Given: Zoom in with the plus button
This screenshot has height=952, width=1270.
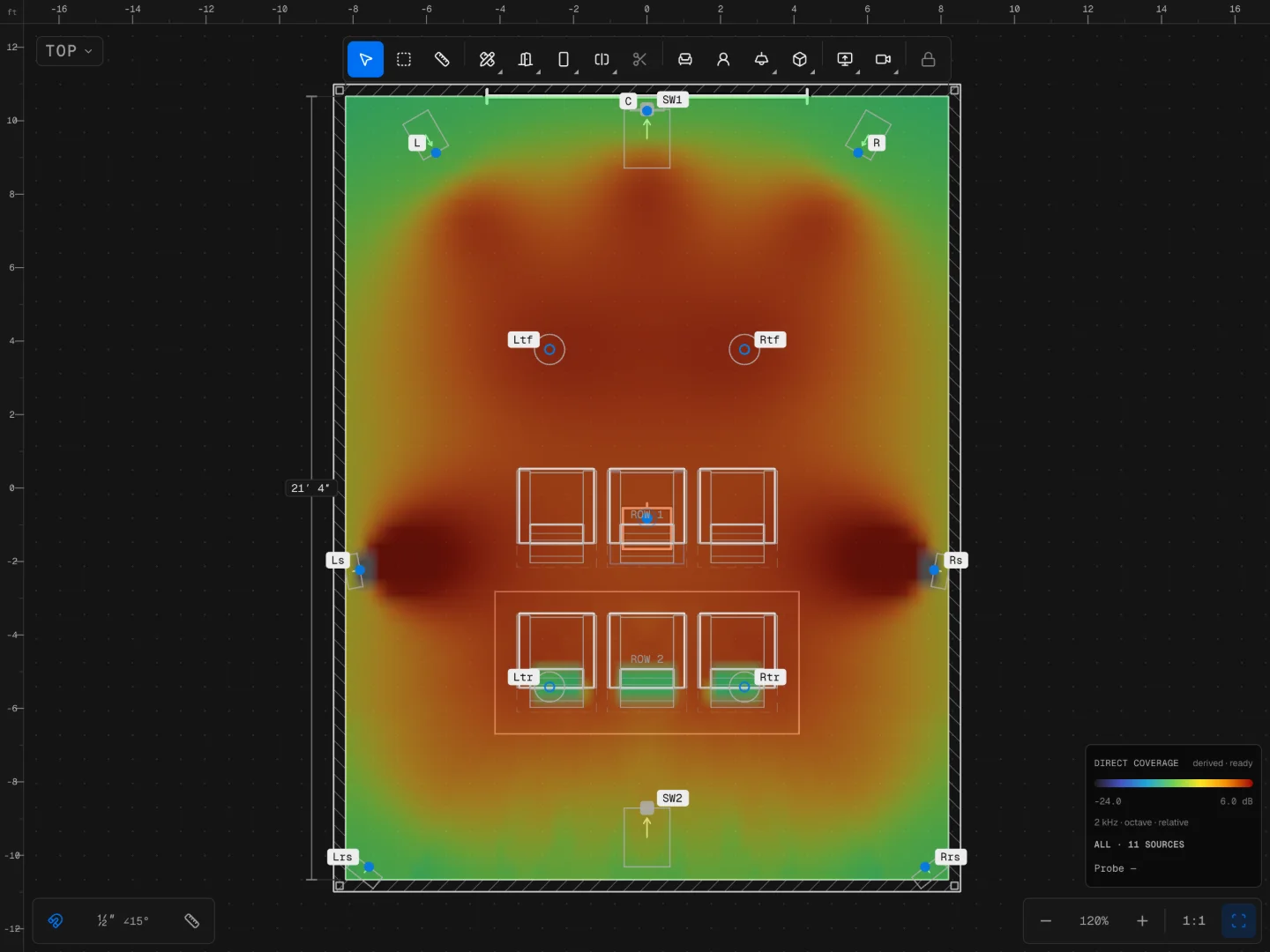Looking at the screenshot, I should [x=1142, y=920].
